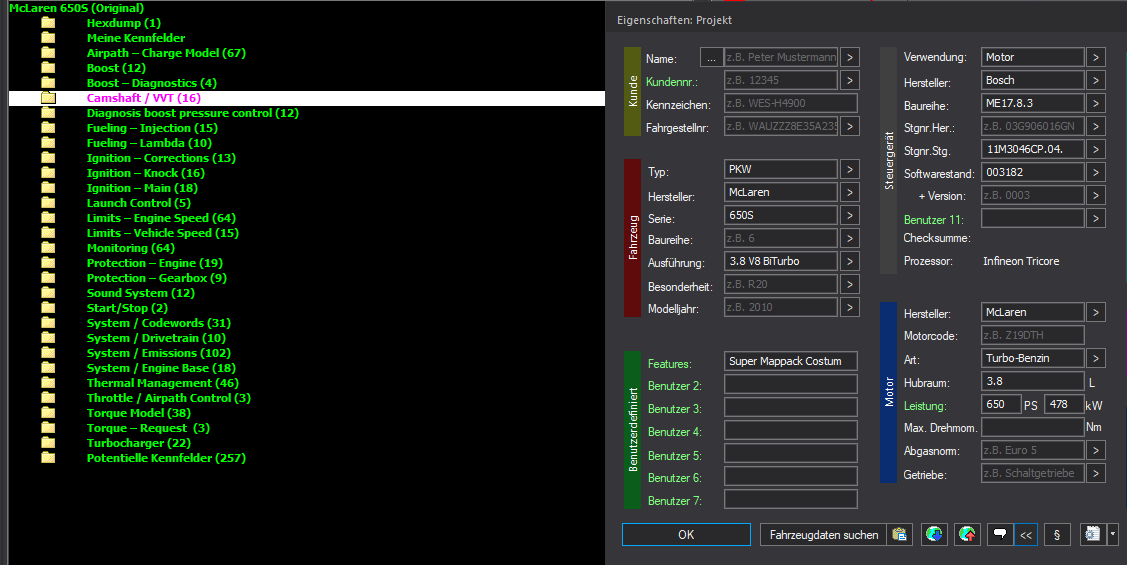Select the Fueling – Injection (15) folder
1127x565 pixels.
coord(152,129)
